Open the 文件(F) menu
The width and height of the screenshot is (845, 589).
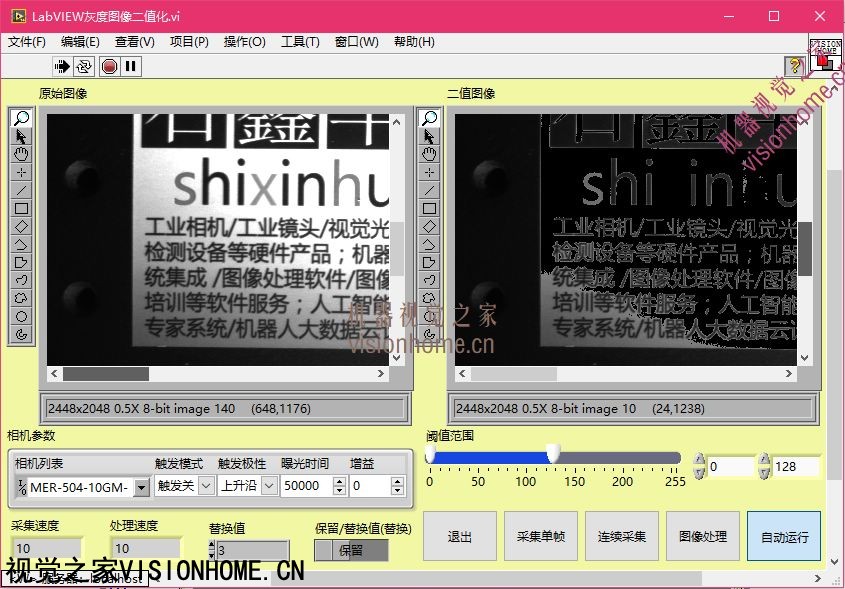(x=27, y=42)
